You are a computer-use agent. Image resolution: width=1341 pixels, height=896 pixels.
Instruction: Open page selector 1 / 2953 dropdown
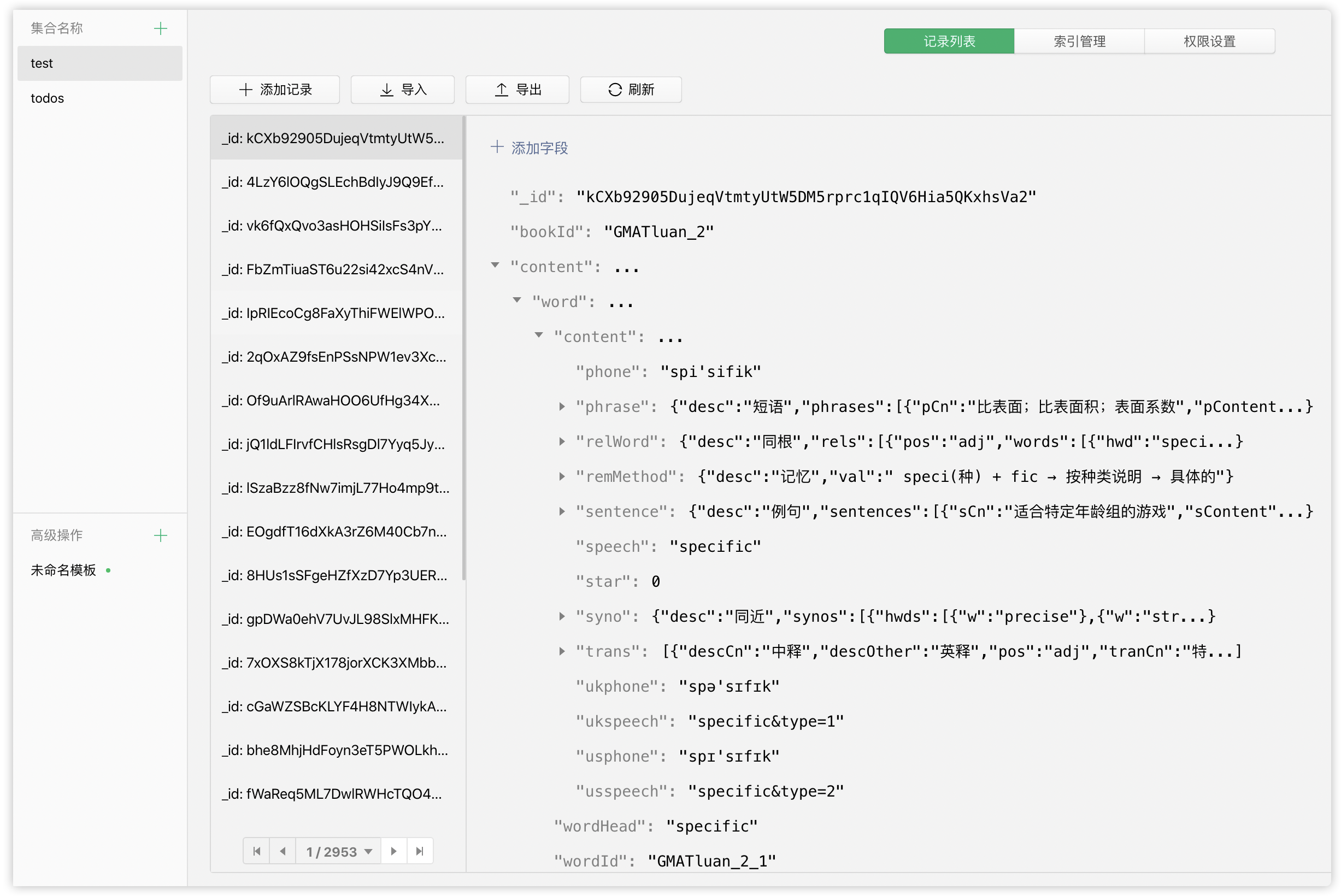338,851
